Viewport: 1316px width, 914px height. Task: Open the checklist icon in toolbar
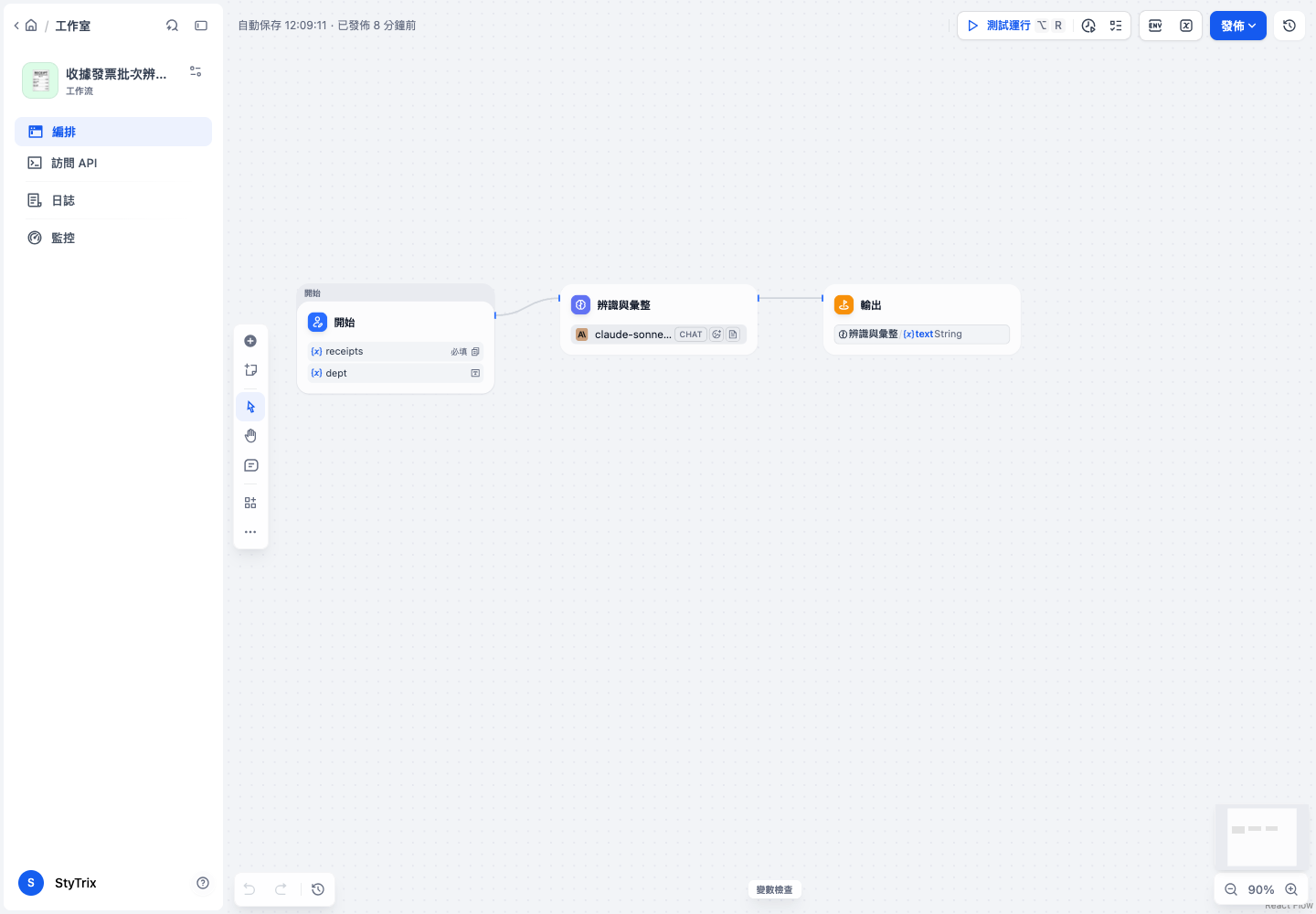coord(1116,26)
